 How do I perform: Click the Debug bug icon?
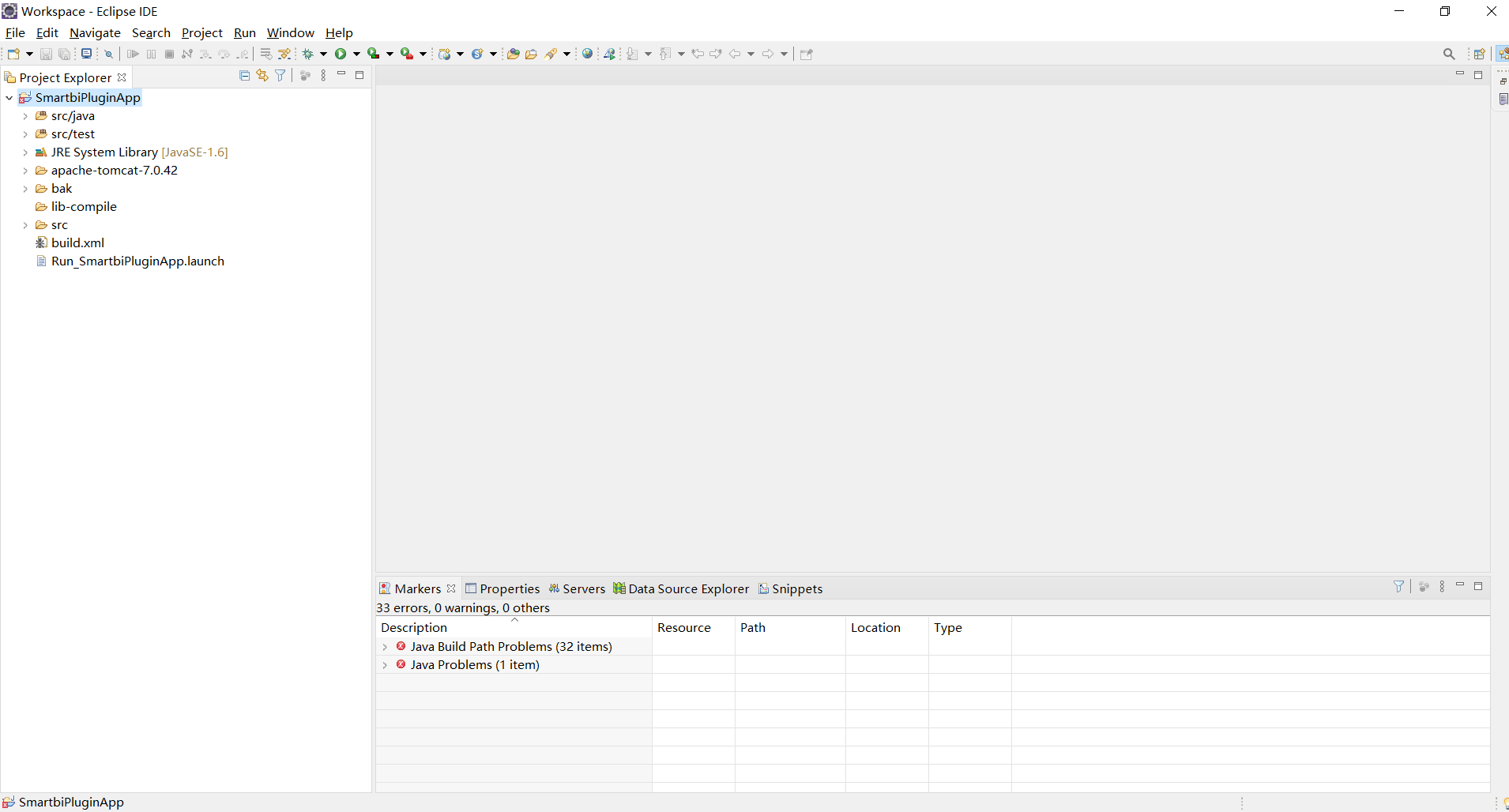[x=308, y=54]
